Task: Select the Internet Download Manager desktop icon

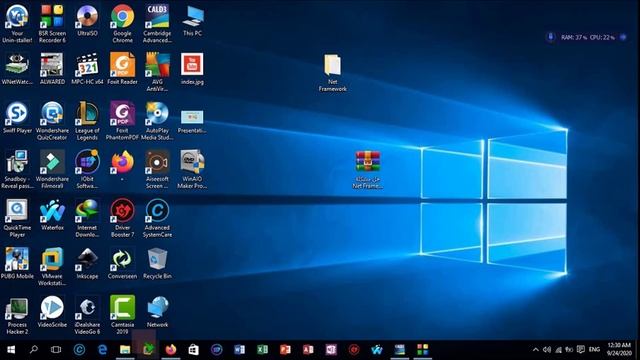Action: point(87,218)
